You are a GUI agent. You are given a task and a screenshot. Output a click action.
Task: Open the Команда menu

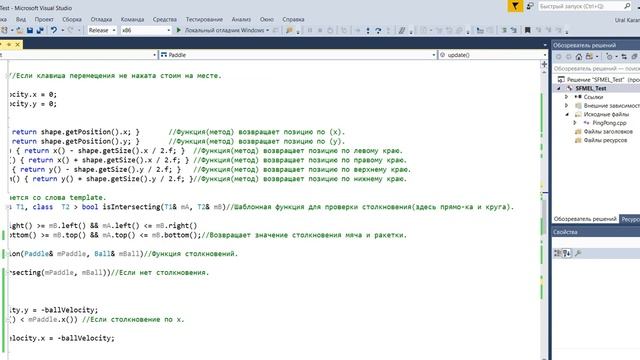pos(132,19)
